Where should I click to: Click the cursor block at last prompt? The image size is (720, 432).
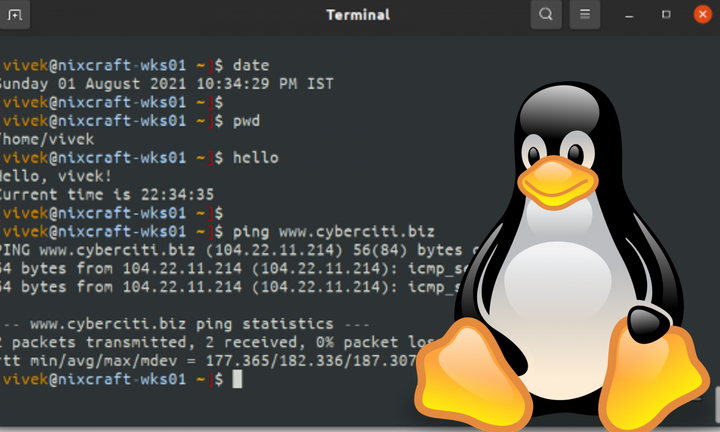pos(237,379)
